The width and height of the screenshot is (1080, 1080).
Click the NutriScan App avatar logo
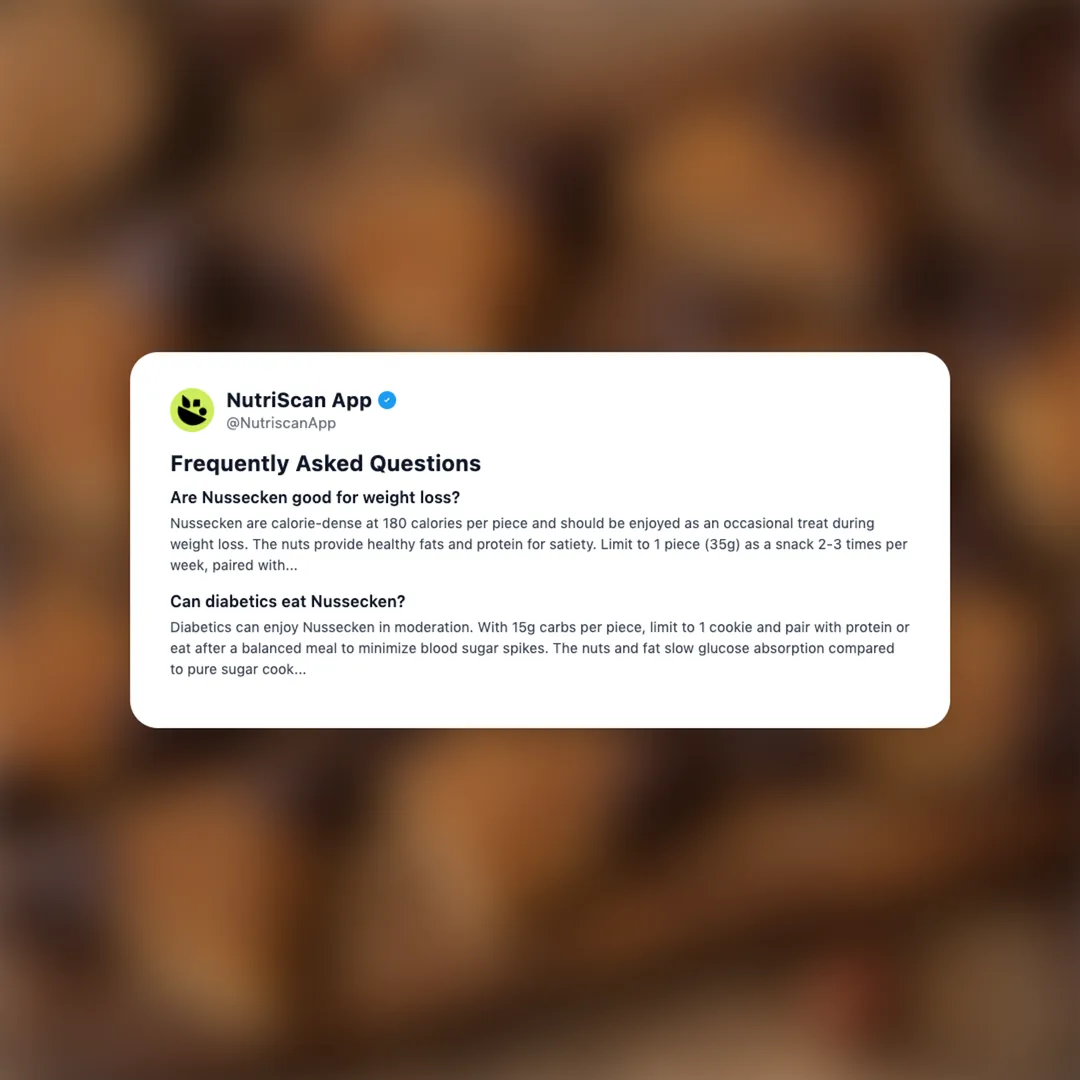point(192,410)
